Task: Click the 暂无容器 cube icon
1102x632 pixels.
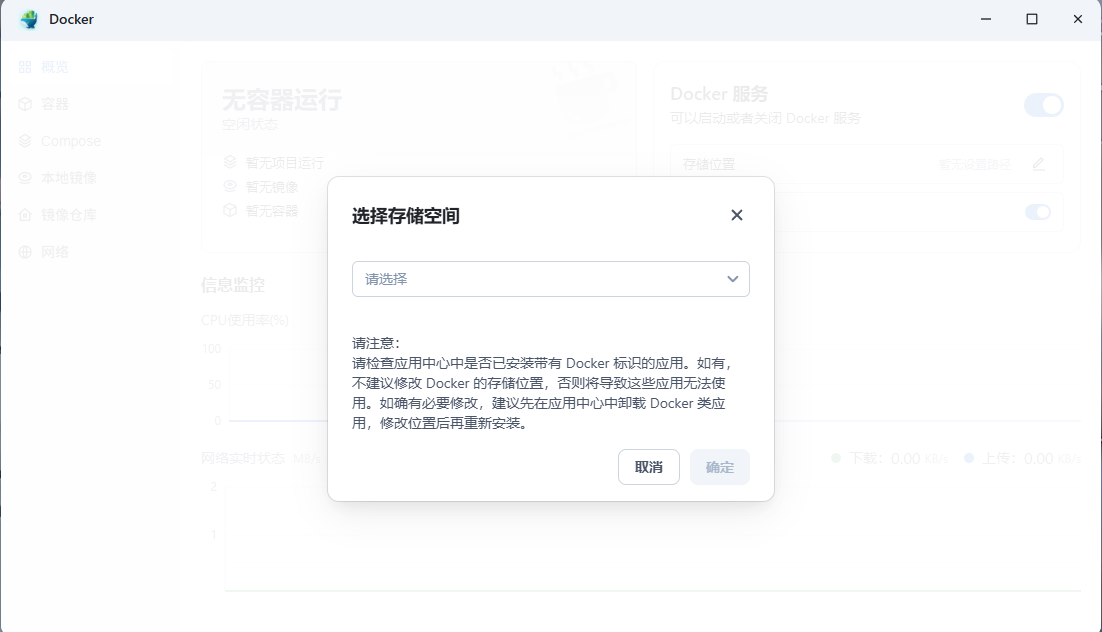Action: click(230, 210)
